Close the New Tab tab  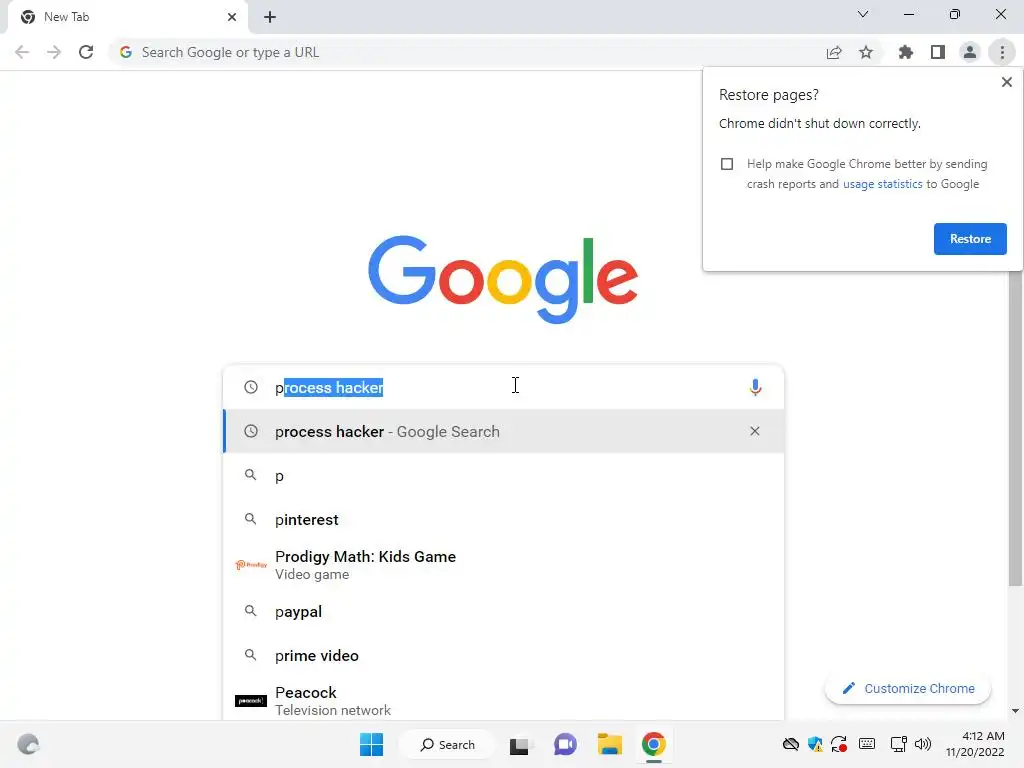[x=232, y=17]
